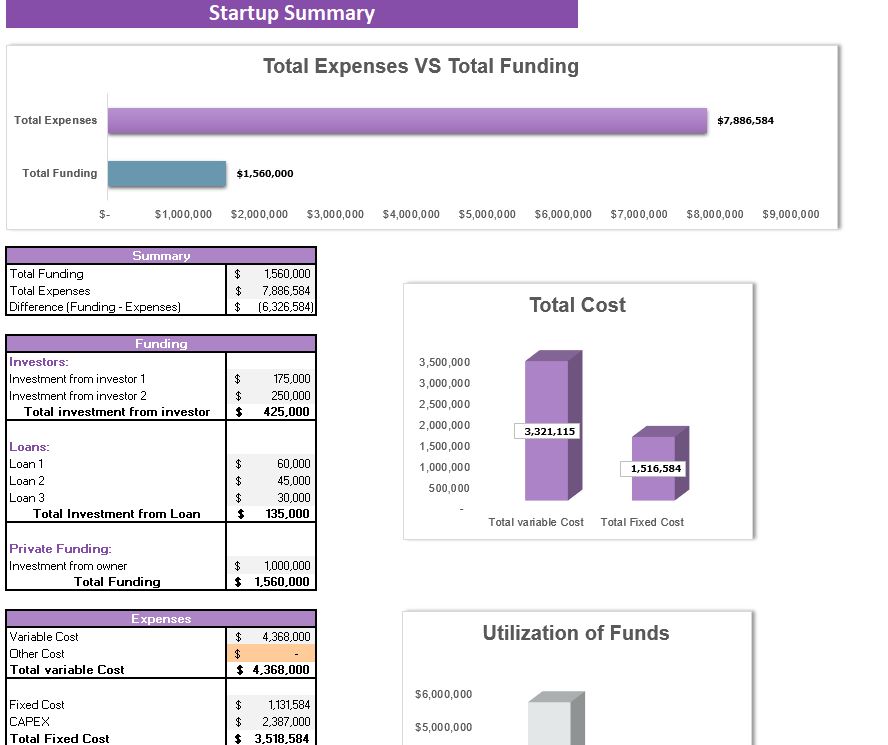This screenshot has height=745, width=888.
Task: Click the $7,886,584 data label
Action: click(x=745, y=120)
